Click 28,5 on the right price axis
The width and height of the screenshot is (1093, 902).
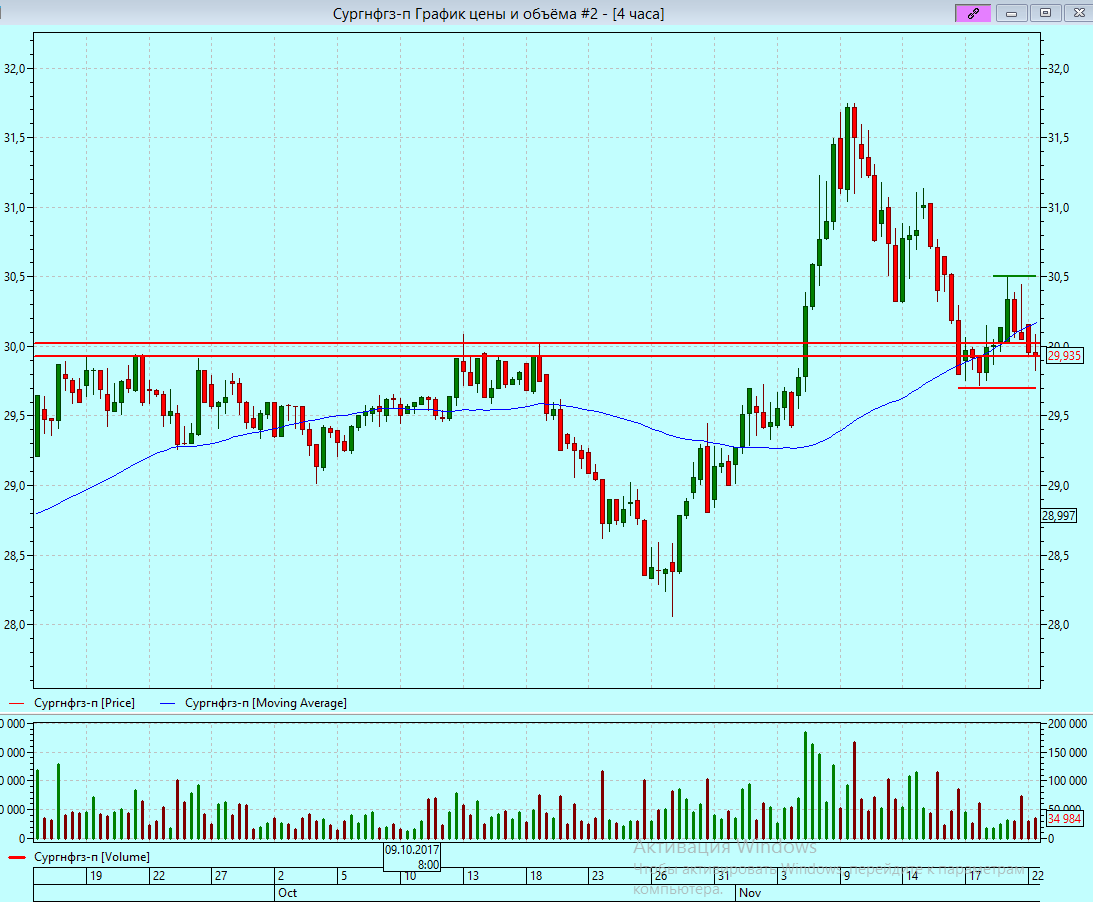tap(1058, 556)
